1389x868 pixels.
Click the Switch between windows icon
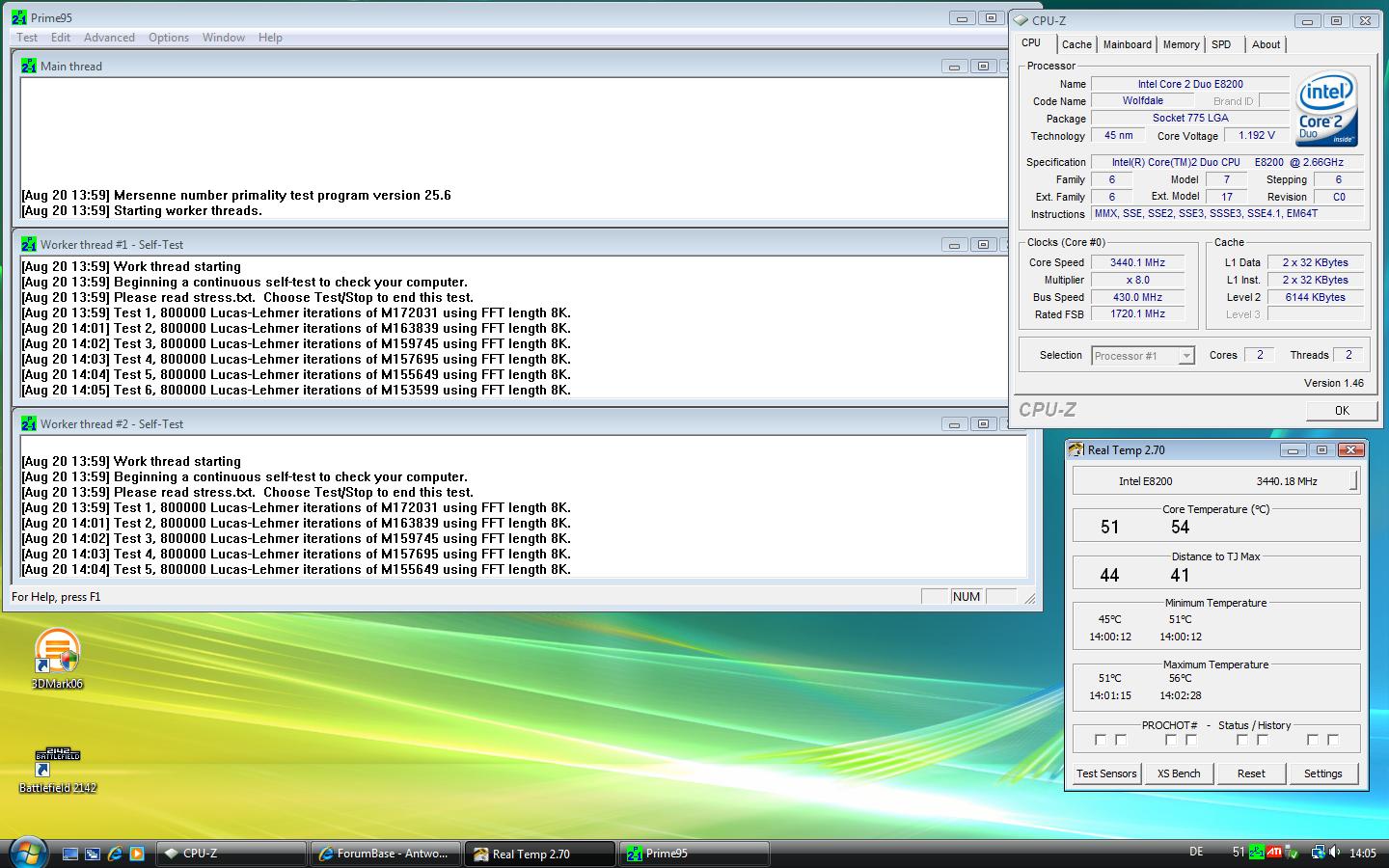pos(93,854)
